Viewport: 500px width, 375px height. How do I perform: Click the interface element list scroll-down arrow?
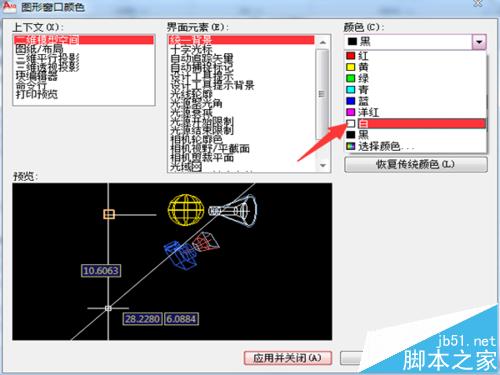click(x=322, y=165)
